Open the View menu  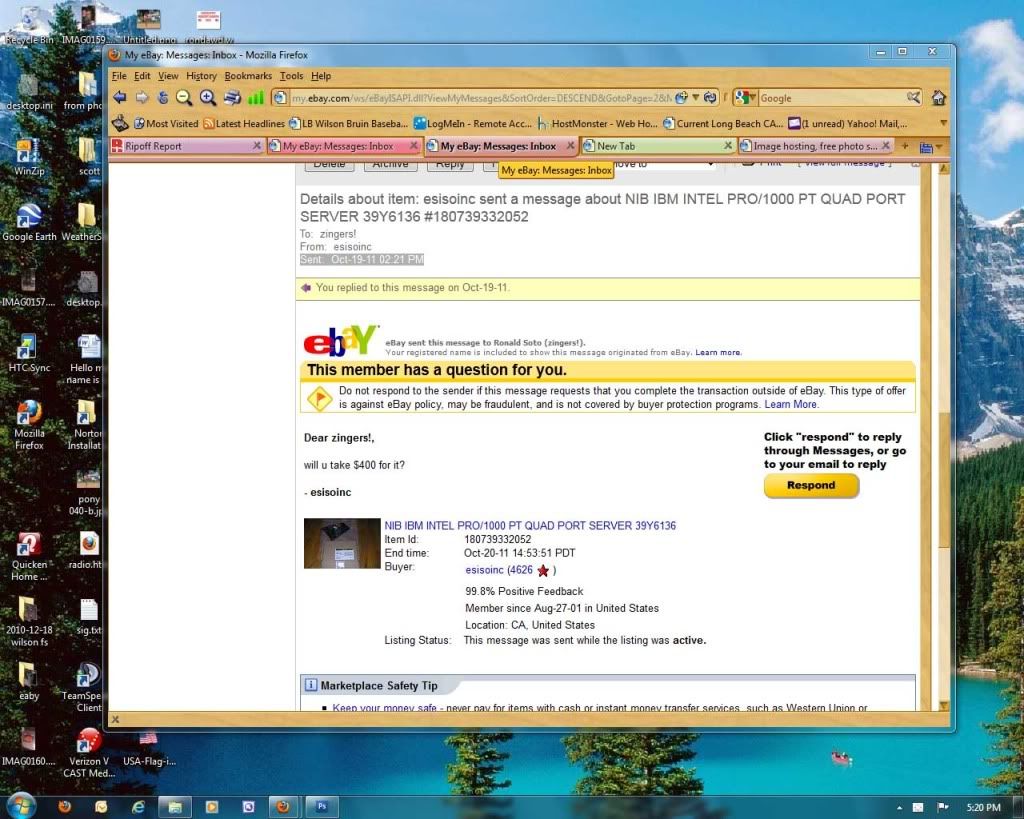pyautogui.click(x=168, y=76)
